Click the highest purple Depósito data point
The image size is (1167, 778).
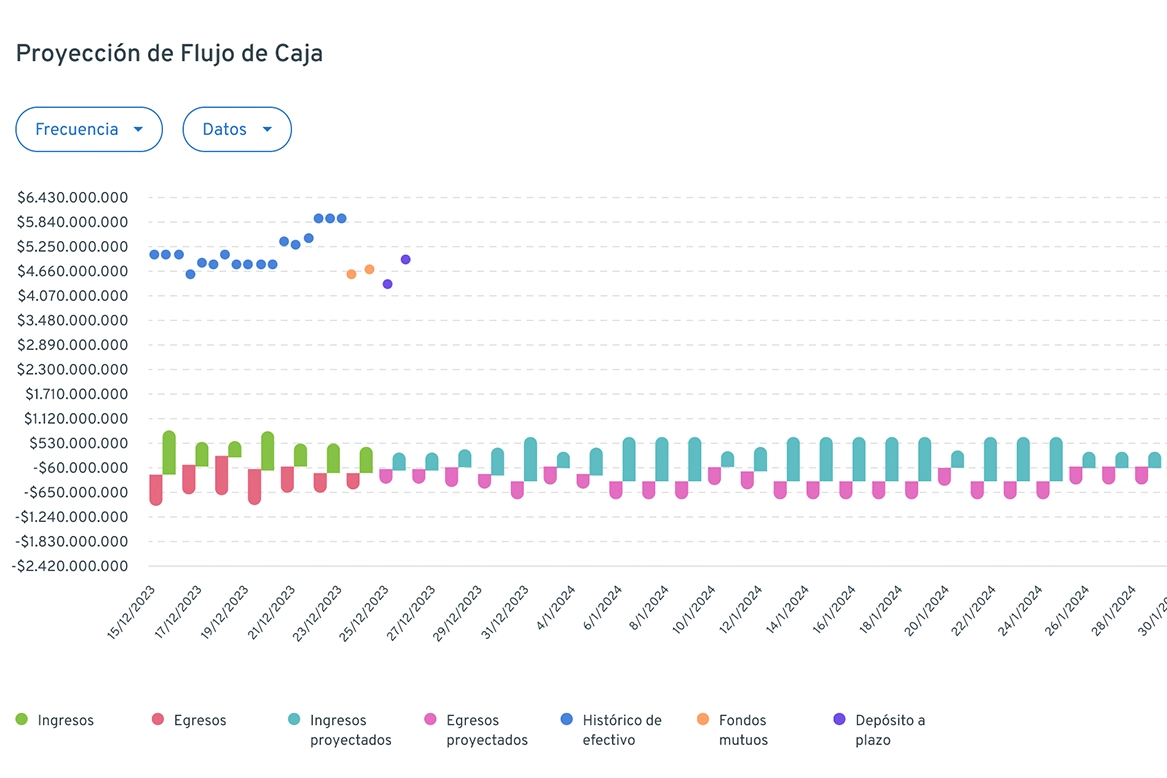click(406, 259)
